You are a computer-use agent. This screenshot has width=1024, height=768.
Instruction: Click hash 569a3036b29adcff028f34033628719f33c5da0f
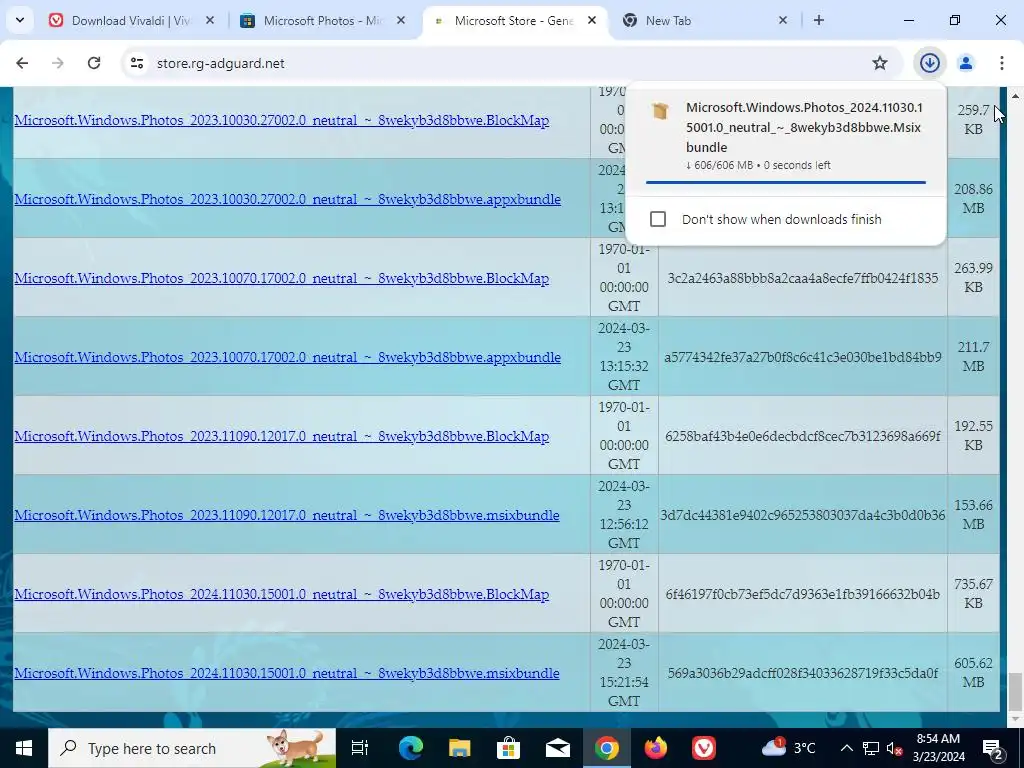click(803, 673)
